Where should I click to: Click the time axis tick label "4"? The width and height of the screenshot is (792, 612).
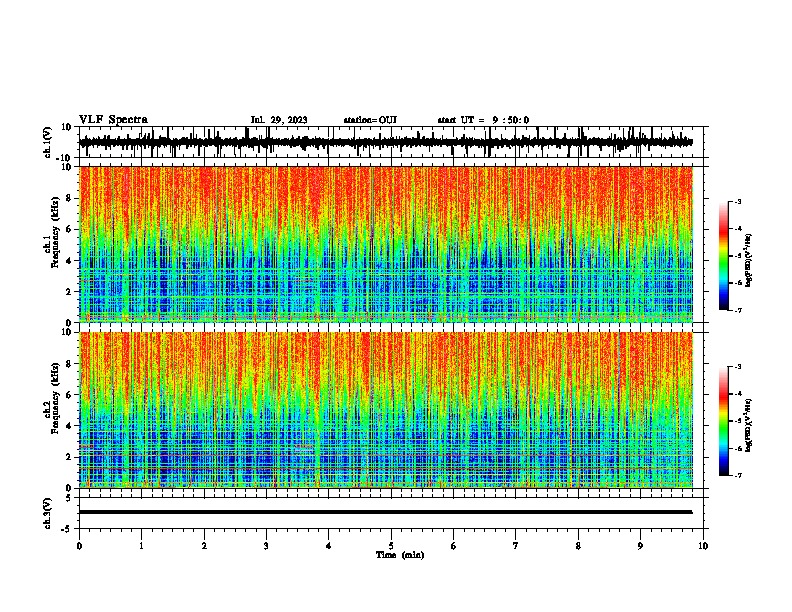pos(329,546)
